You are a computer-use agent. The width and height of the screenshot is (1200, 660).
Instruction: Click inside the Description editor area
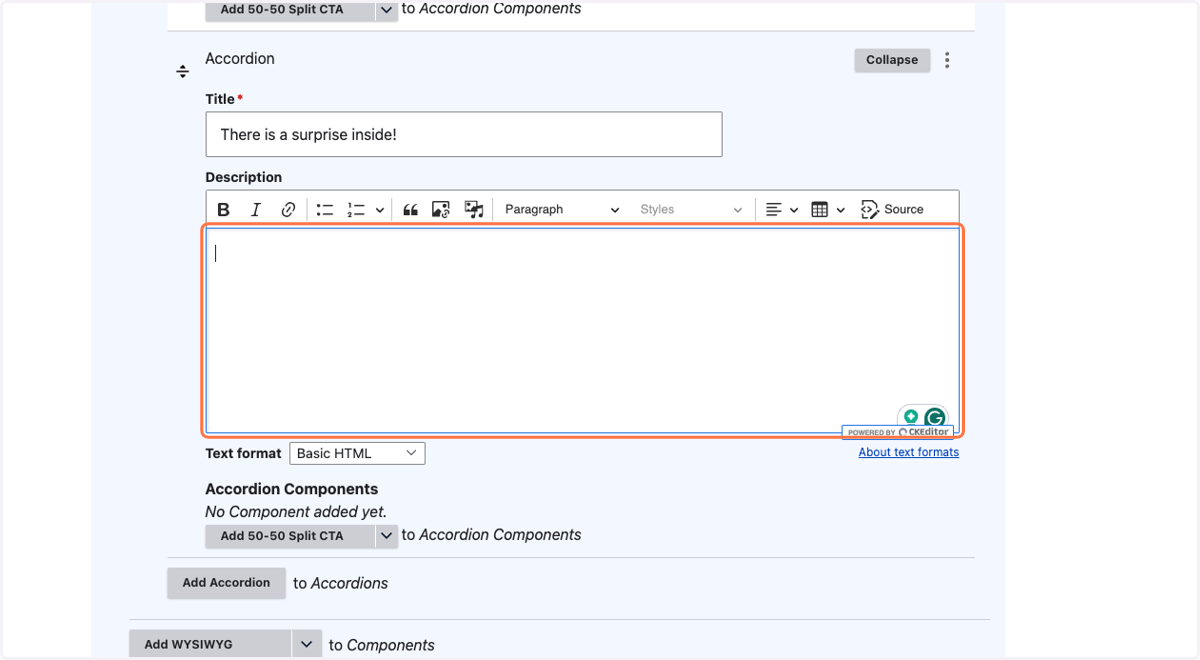[582, 331]
